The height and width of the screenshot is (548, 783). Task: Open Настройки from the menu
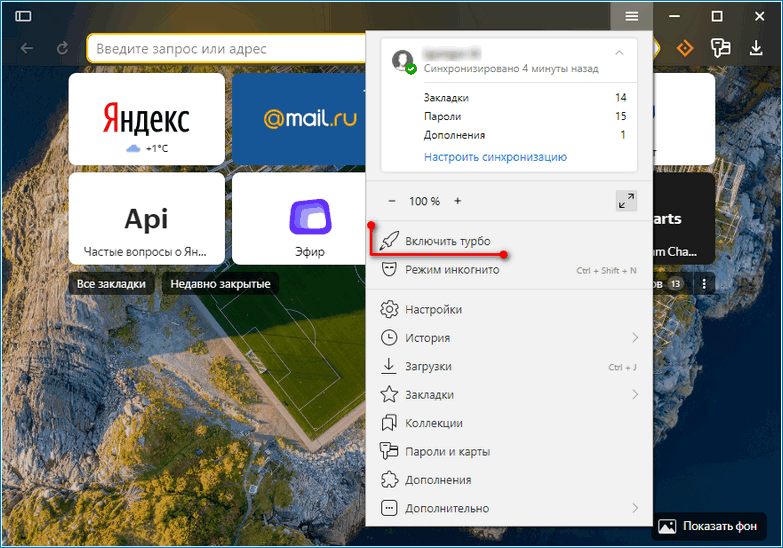[x=433, y=310]
